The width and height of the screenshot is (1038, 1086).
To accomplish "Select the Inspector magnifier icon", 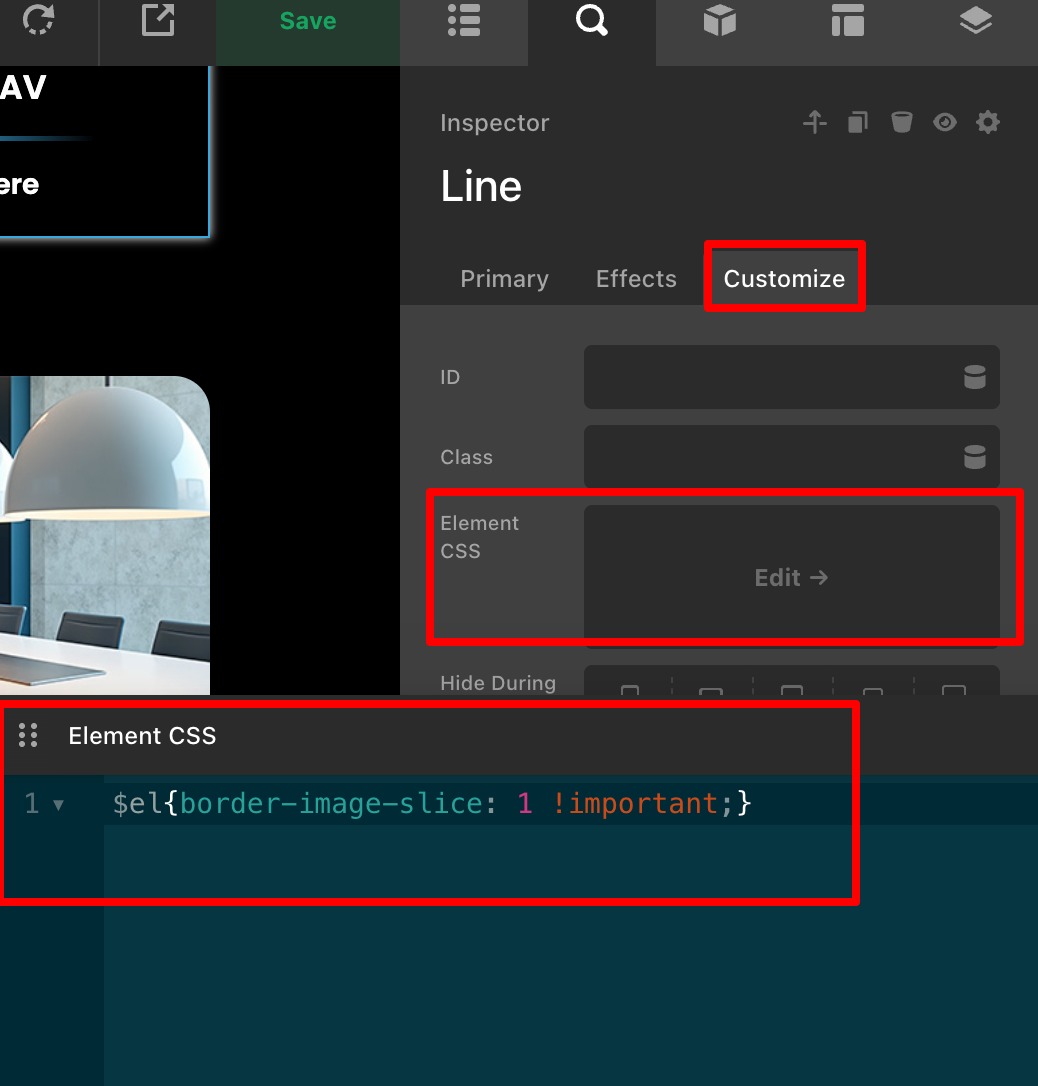I will [x=592, y=21].
